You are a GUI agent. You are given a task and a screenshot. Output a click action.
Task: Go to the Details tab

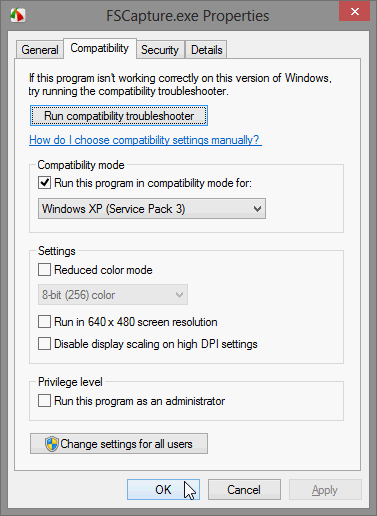206,50
